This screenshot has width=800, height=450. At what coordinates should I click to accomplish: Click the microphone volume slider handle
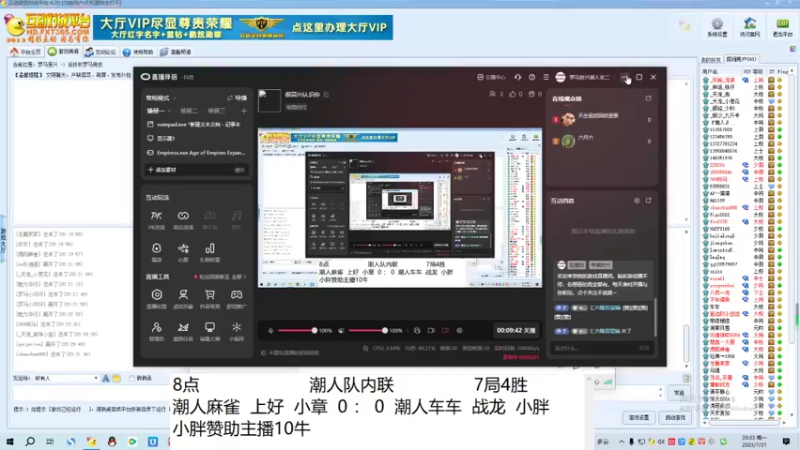[x=314, y=331]
